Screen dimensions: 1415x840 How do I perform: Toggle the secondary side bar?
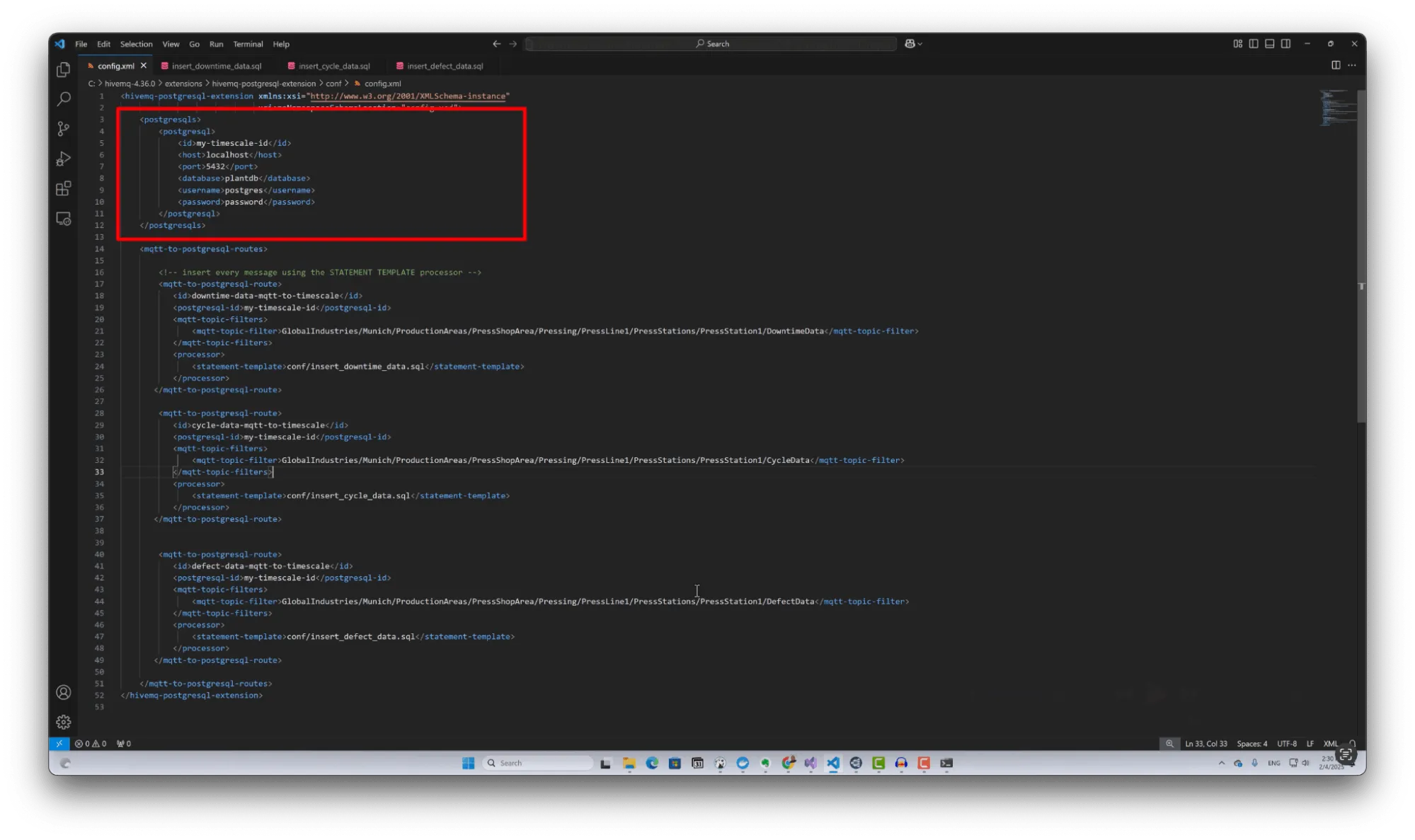point(1286,44)
